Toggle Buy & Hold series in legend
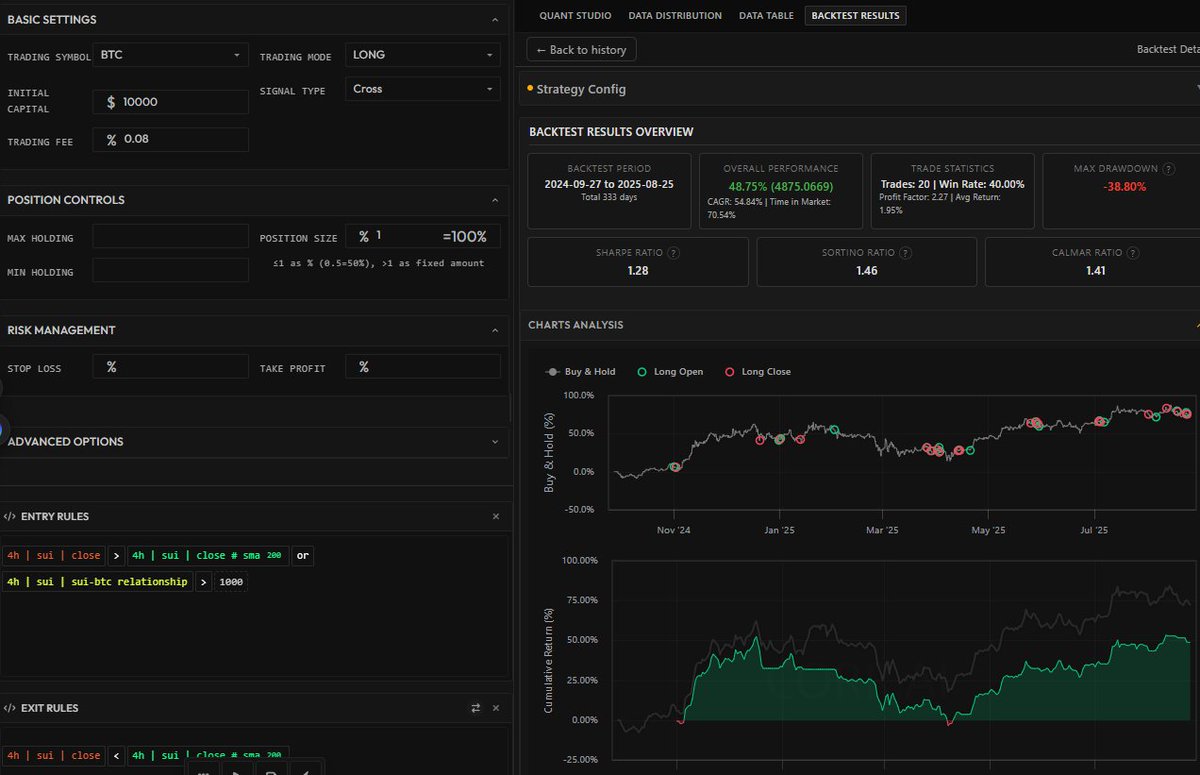Screen dimensions: 1200x775 coord(580,372)
